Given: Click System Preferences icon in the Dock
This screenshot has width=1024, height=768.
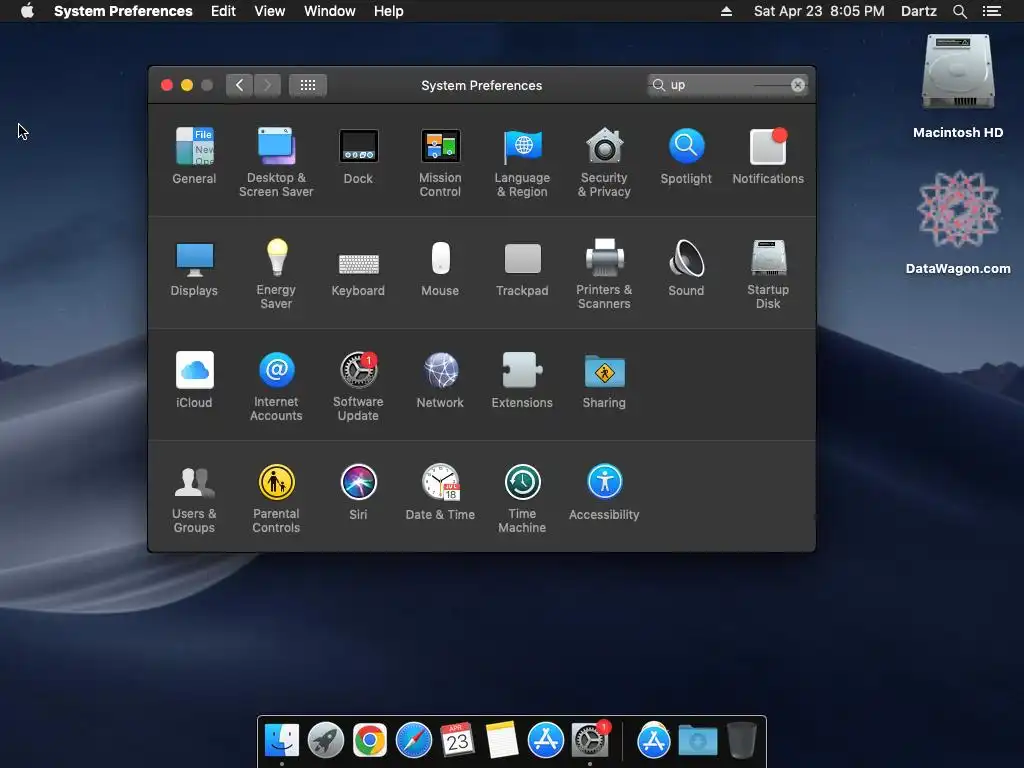Looking at the screenshot, I should 590,740.
